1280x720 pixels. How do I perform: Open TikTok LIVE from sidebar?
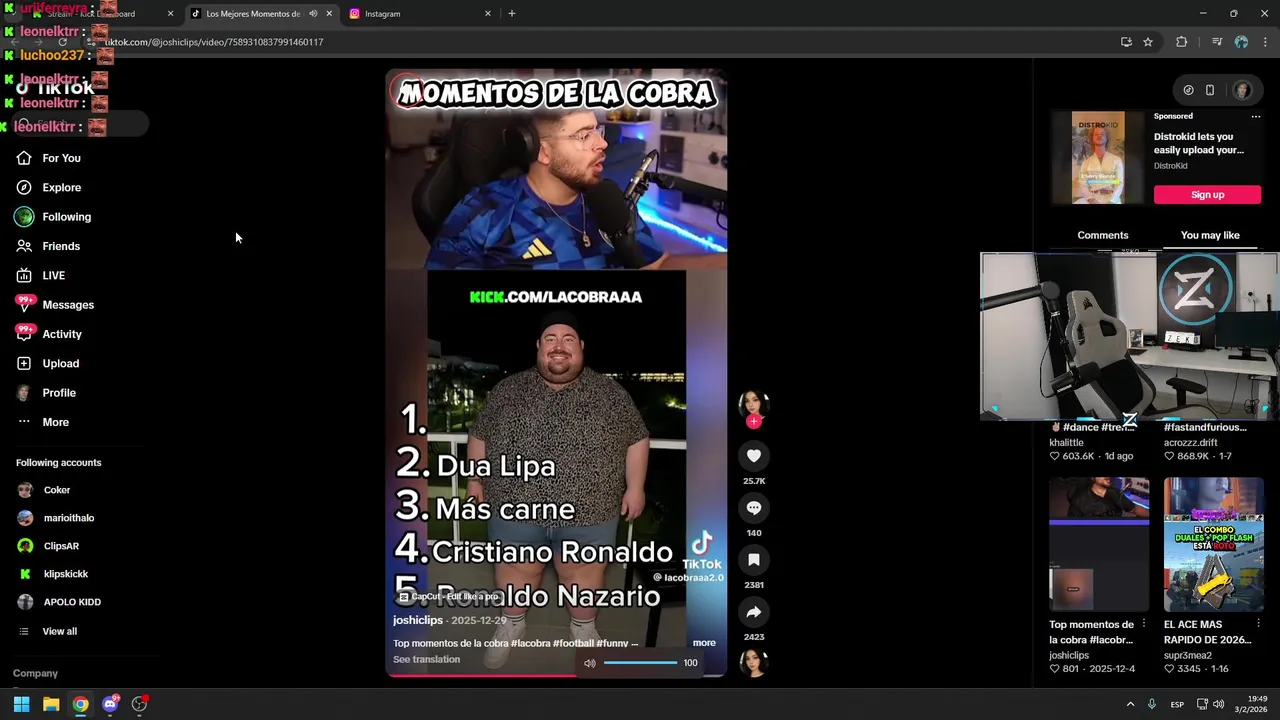coord(53,275)
